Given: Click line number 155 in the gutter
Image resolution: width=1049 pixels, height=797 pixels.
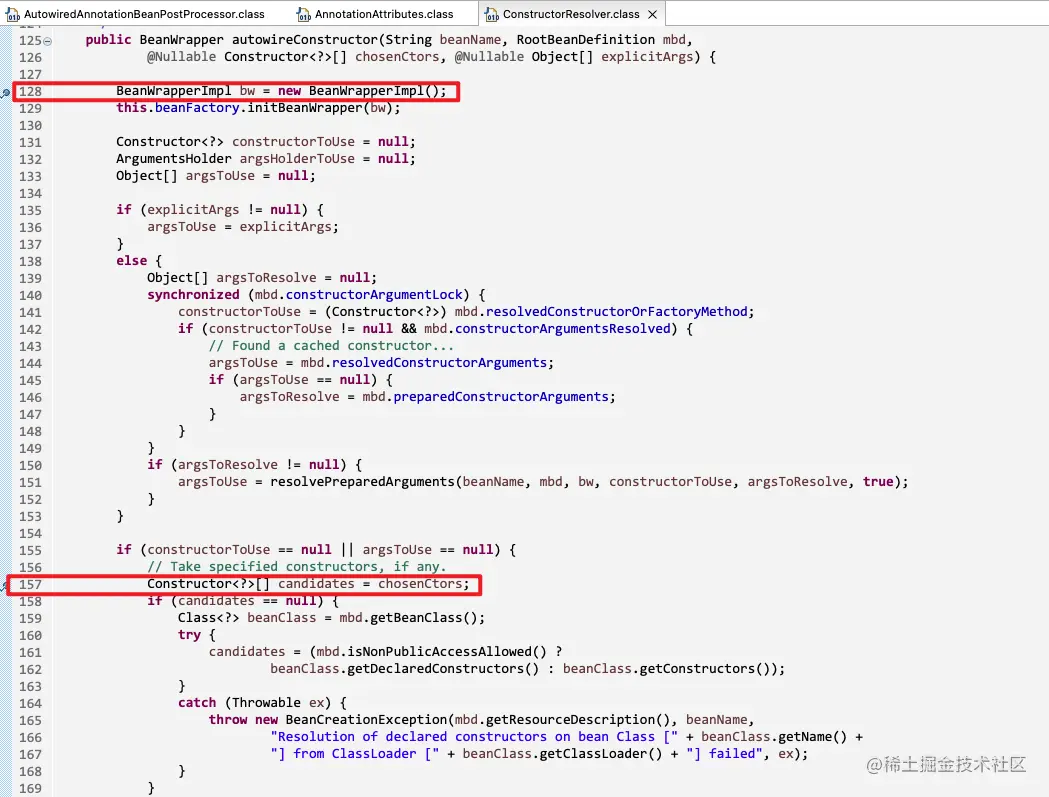Looking at the screenshot, I should [x=30, y=551].
